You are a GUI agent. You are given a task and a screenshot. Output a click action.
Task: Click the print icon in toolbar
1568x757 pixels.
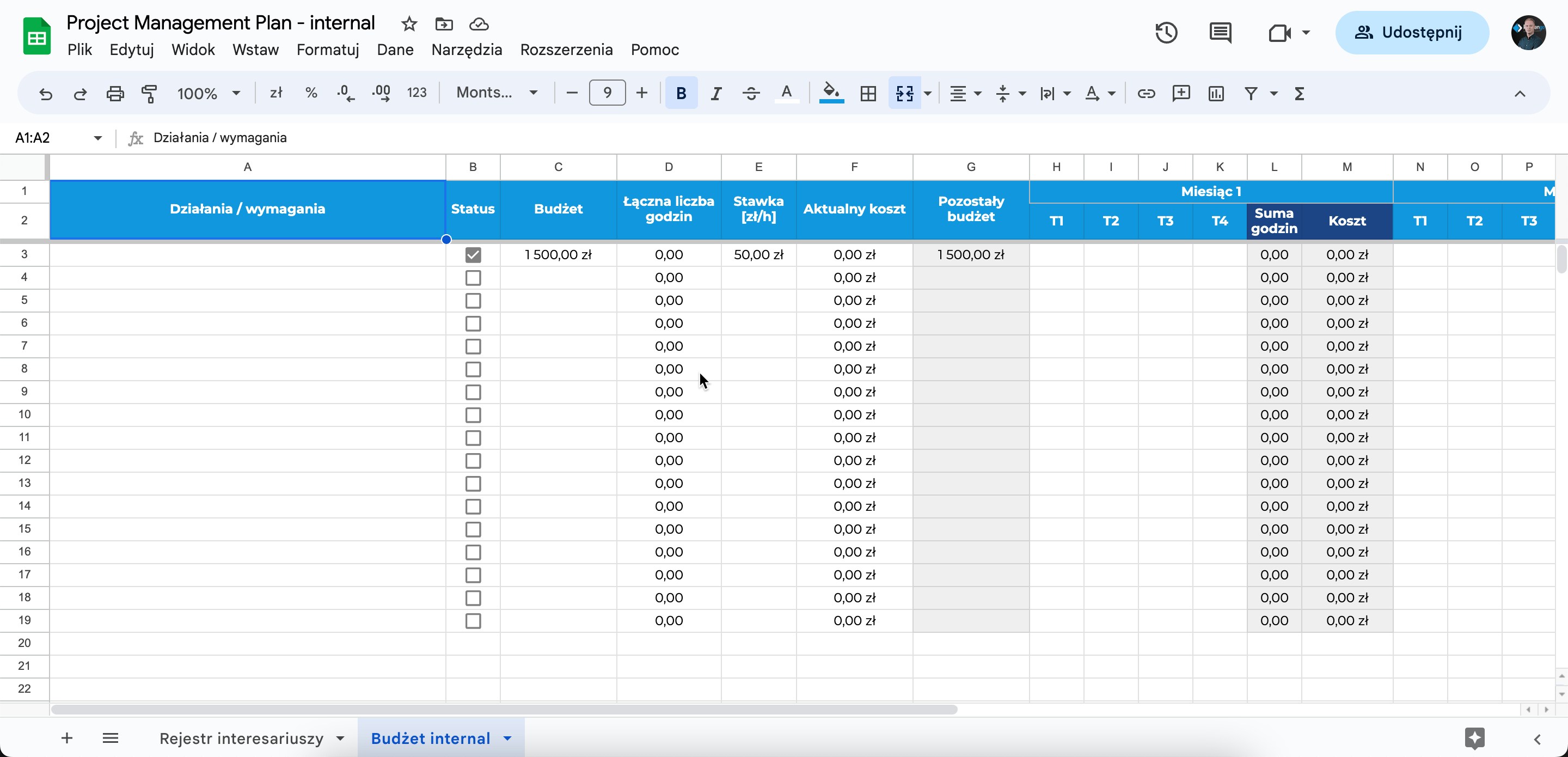pos(115,93)
